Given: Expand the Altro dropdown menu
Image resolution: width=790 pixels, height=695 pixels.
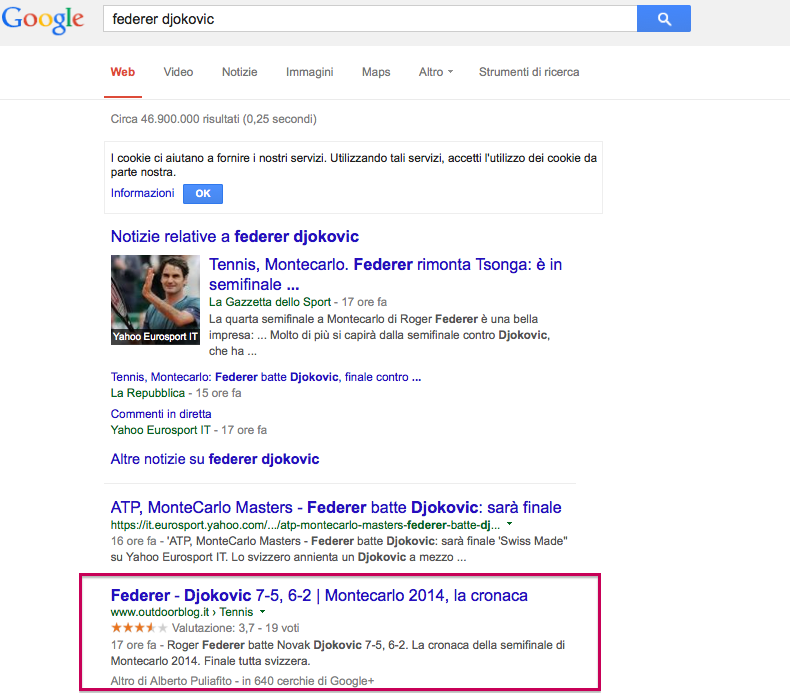Looking at the screenshot, I should pos(436,72).
